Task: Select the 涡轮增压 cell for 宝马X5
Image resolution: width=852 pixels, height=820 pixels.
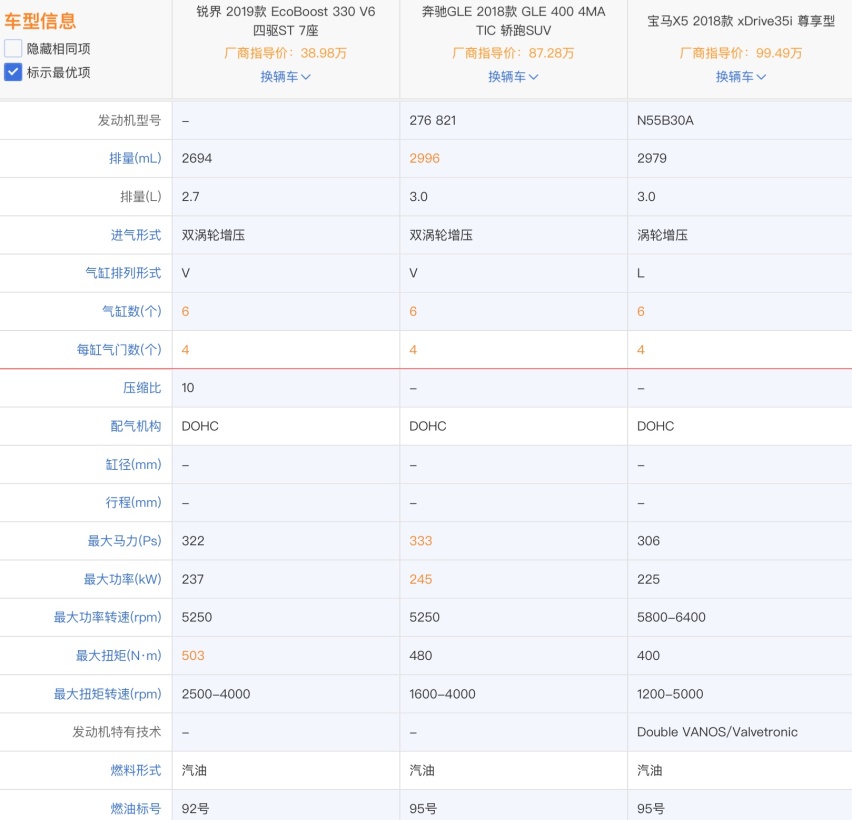Action: [x=662, y=235]
